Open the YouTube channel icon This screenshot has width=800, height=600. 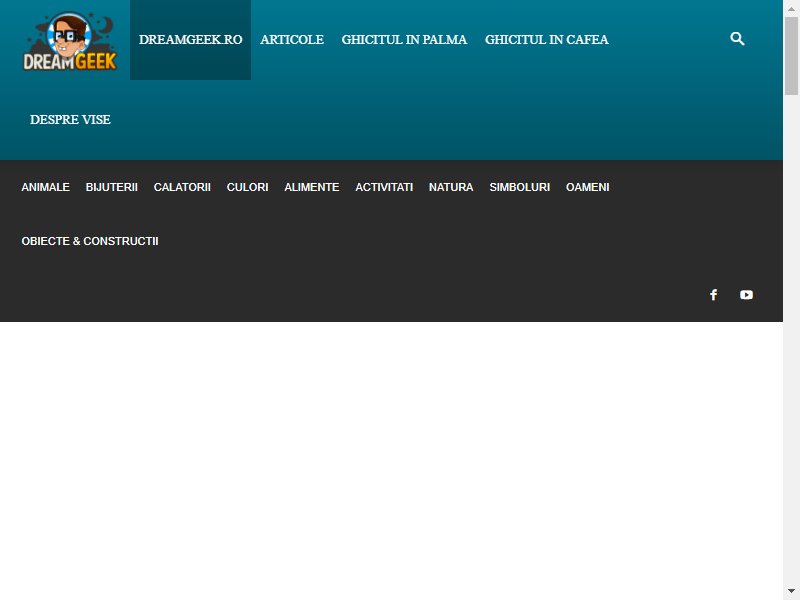point(746,295)
